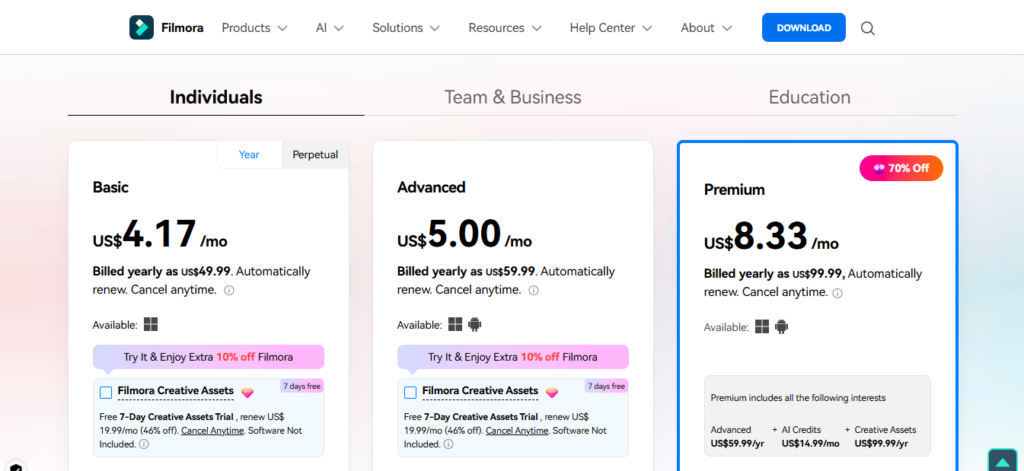The image size is (1024, 471).
Task: Click the shield icon at bottom left
Action: tap(16, 467)
